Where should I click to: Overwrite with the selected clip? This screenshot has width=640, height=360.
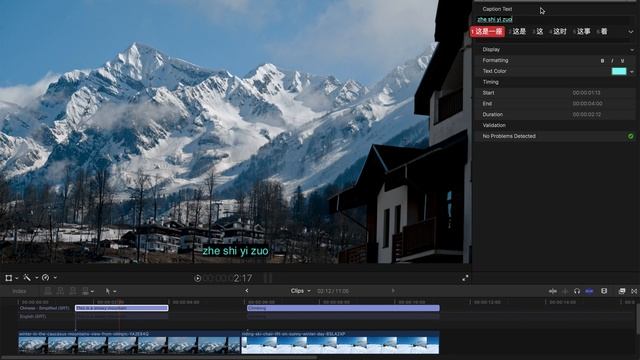point(85,291)
